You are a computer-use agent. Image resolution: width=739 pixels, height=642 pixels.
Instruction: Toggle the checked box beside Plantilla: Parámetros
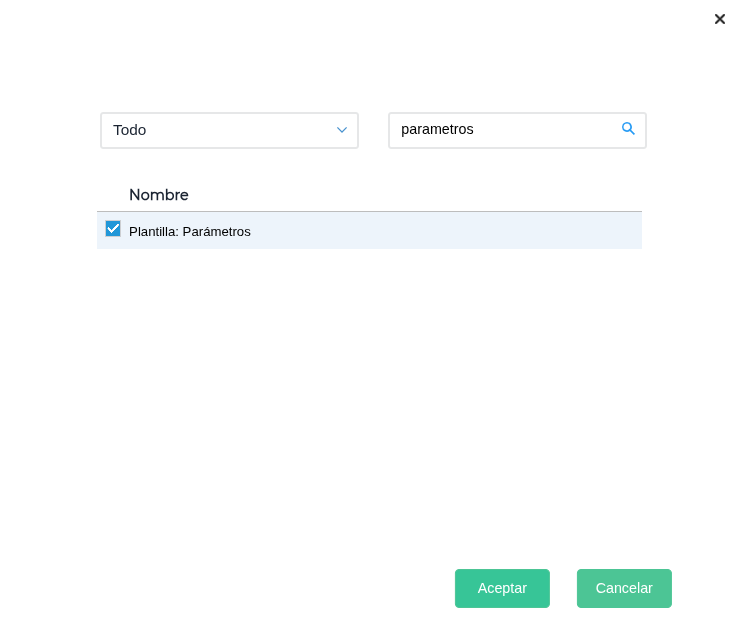113,229
